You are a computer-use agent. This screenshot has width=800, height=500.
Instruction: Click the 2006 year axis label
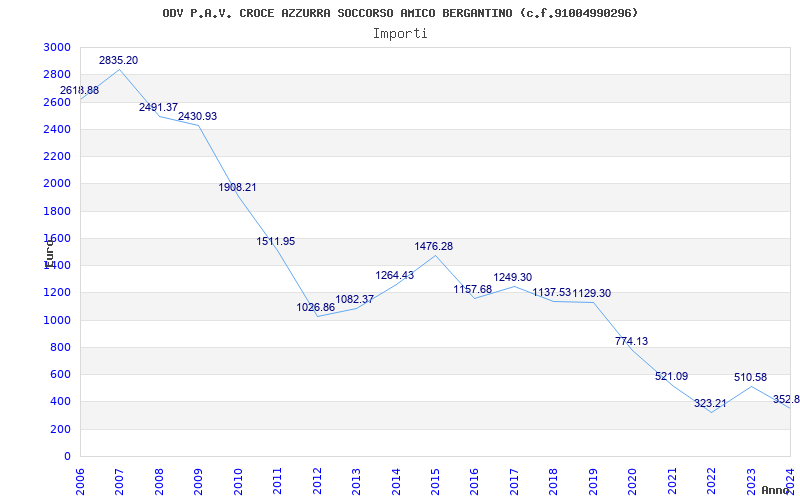[80, 481]
